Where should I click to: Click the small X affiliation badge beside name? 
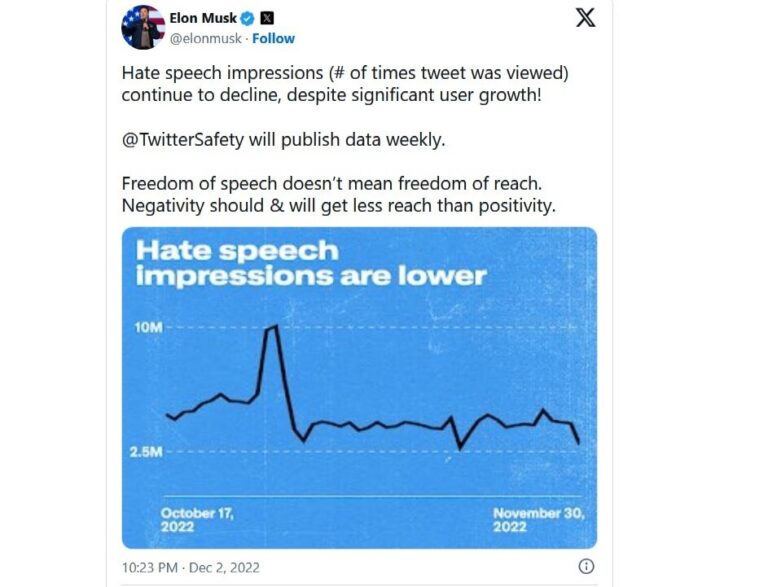coord(266,18)
